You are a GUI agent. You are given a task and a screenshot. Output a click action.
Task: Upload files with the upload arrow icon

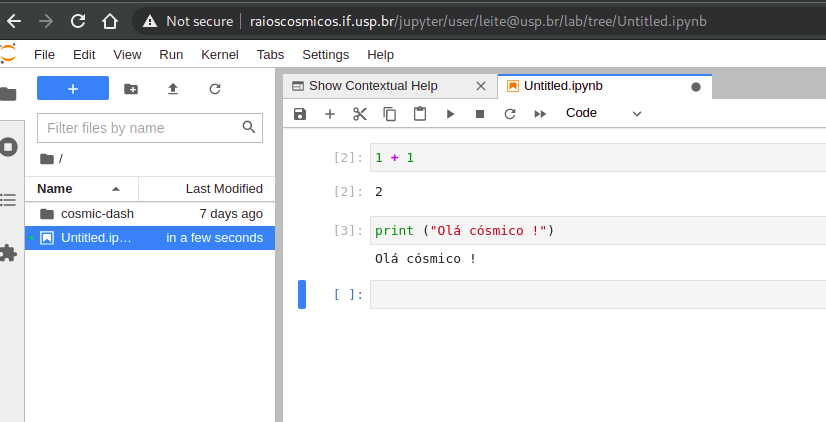tap(173, 89)
